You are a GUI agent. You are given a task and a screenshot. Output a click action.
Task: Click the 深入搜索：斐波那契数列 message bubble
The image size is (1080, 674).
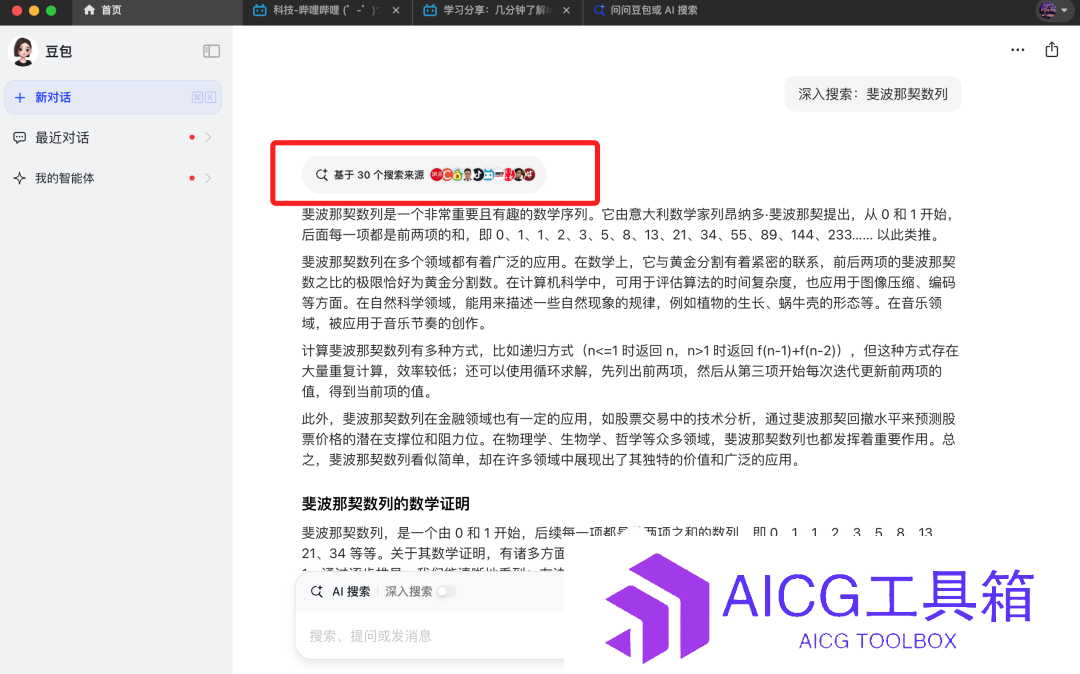click(873, 94)
